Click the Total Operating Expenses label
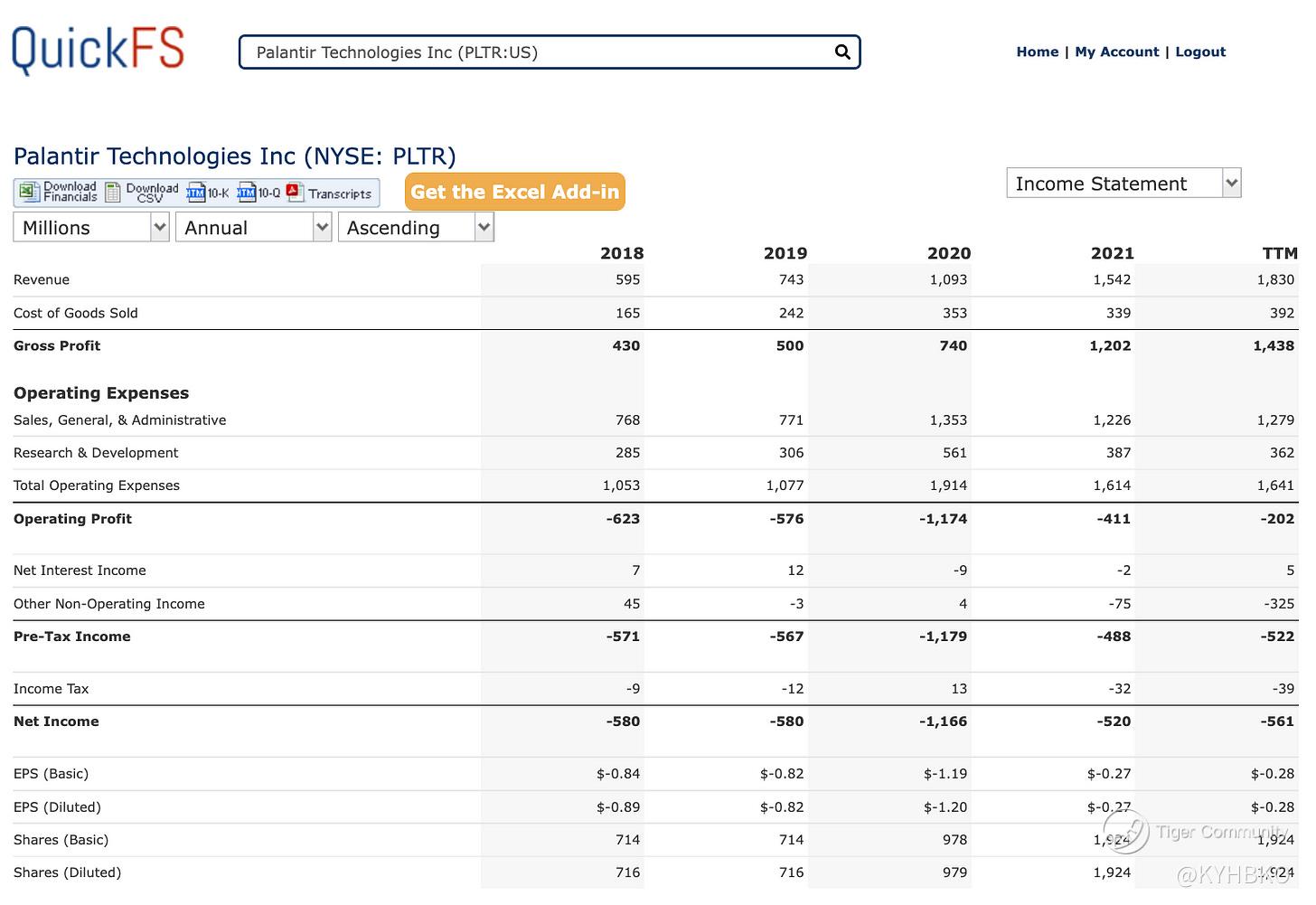 pos(97,486)
